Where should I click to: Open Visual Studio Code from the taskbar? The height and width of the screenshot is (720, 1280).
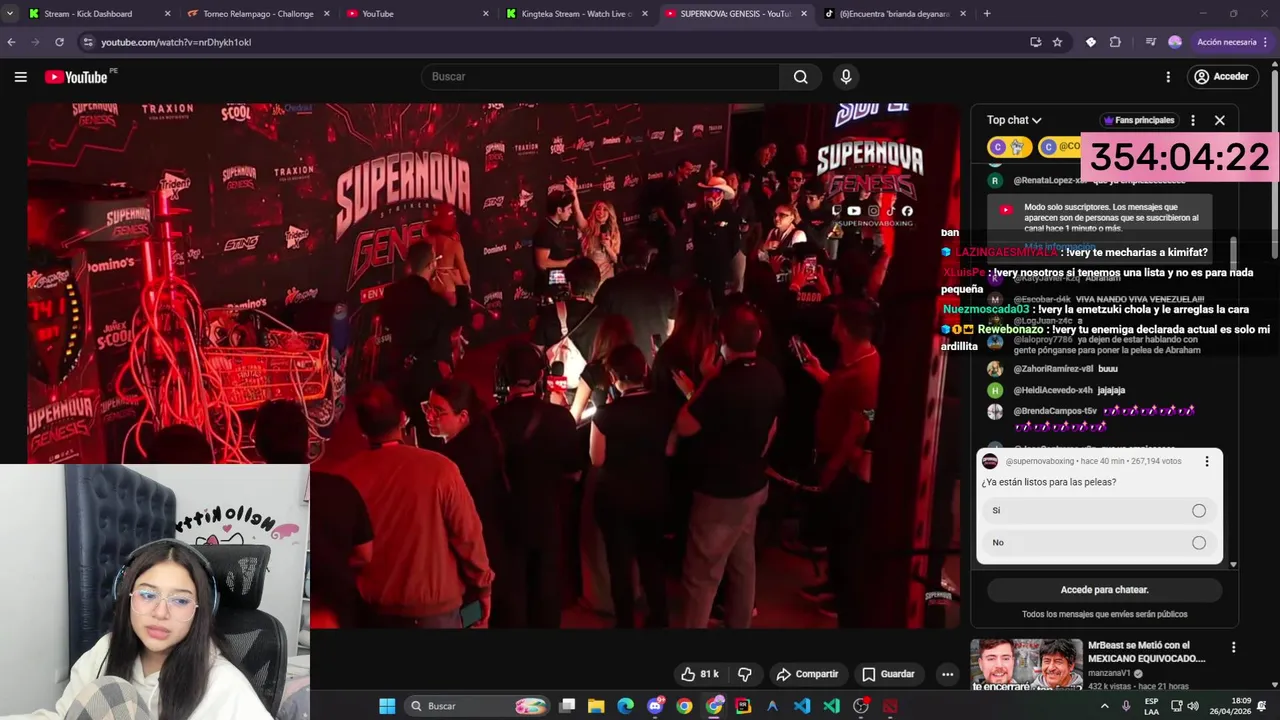pyautogui.click(x=802, y=706)
